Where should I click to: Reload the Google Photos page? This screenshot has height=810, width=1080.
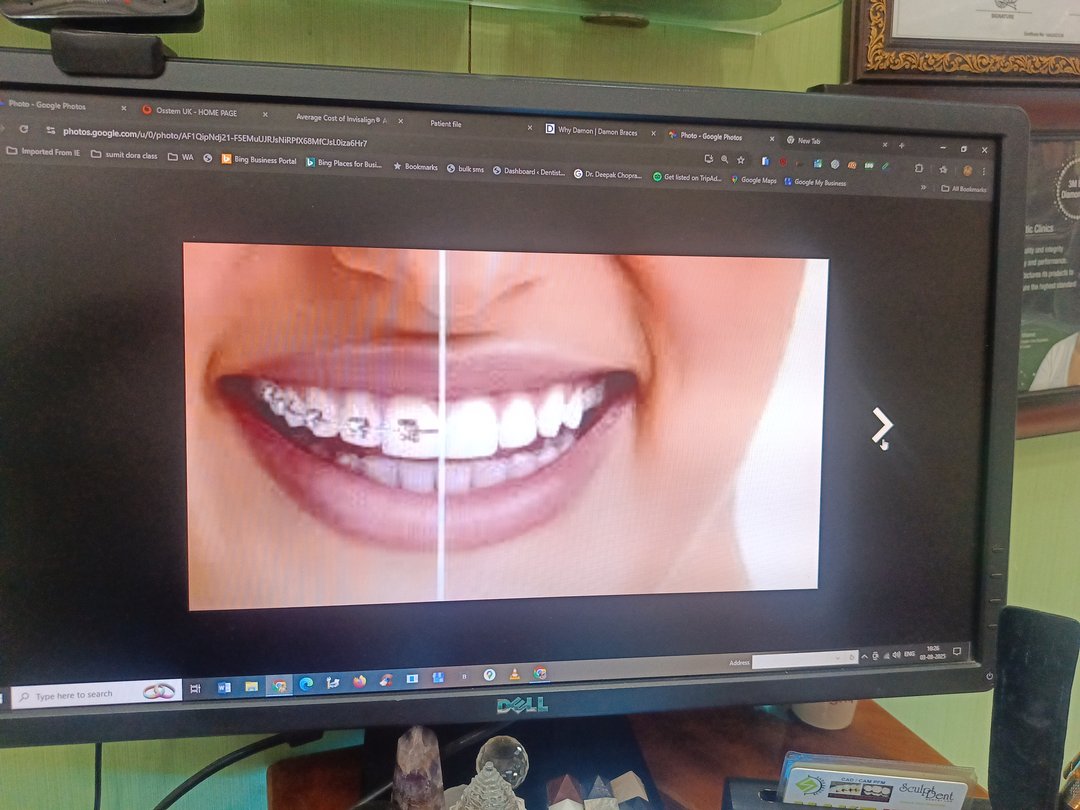click(x=23, y=129)
